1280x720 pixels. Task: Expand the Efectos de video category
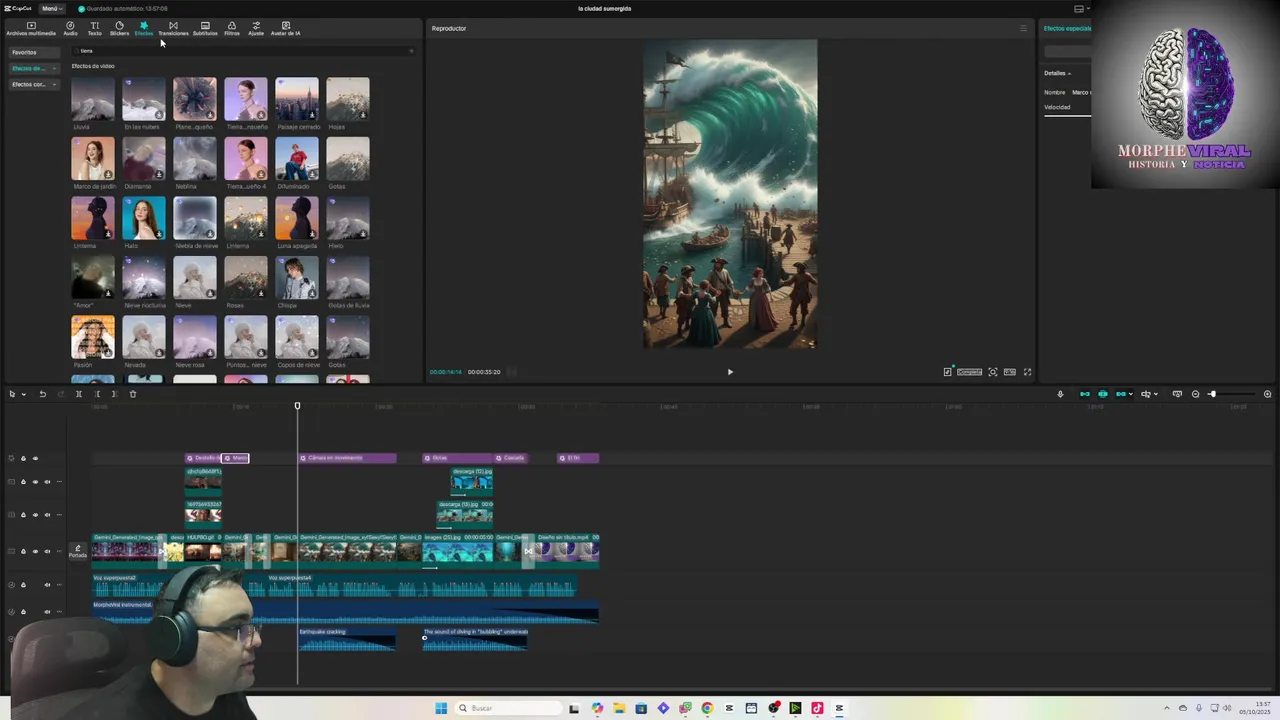pos(33,68)
